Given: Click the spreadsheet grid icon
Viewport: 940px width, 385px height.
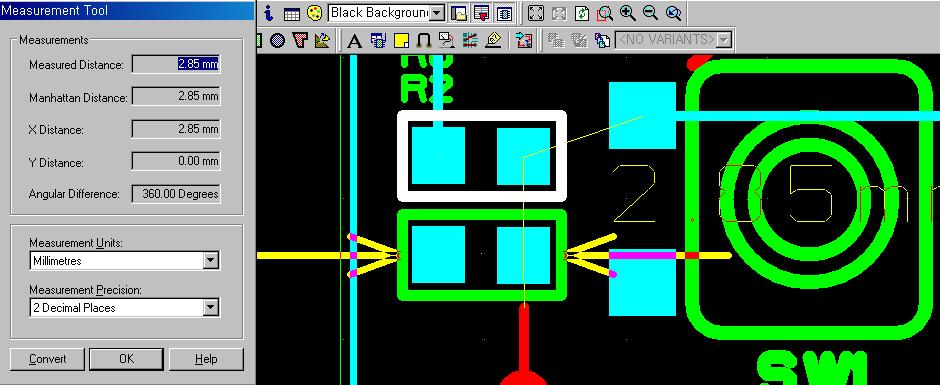Looking at the screenshot, I should click(x=291, y=13).
